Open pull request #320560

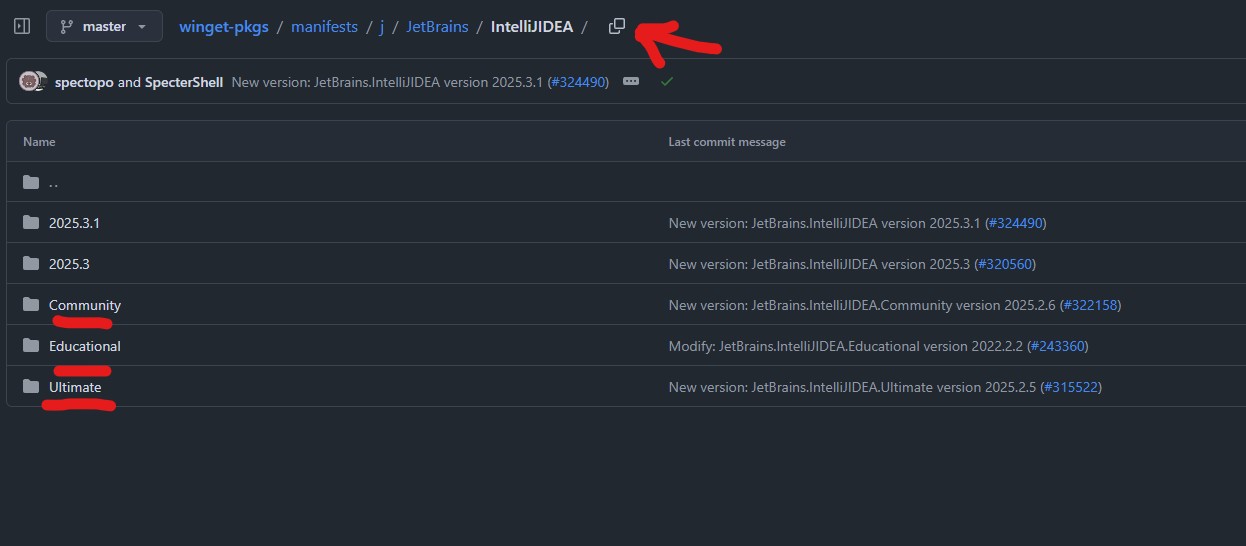[1005, 264]
